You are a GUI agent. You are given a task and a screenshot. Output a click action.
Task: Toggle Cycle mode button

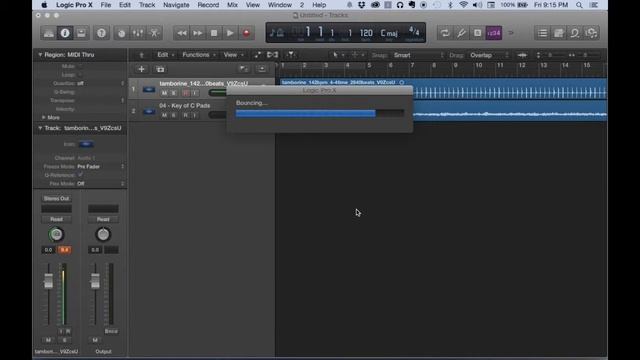tap(445, 33)
